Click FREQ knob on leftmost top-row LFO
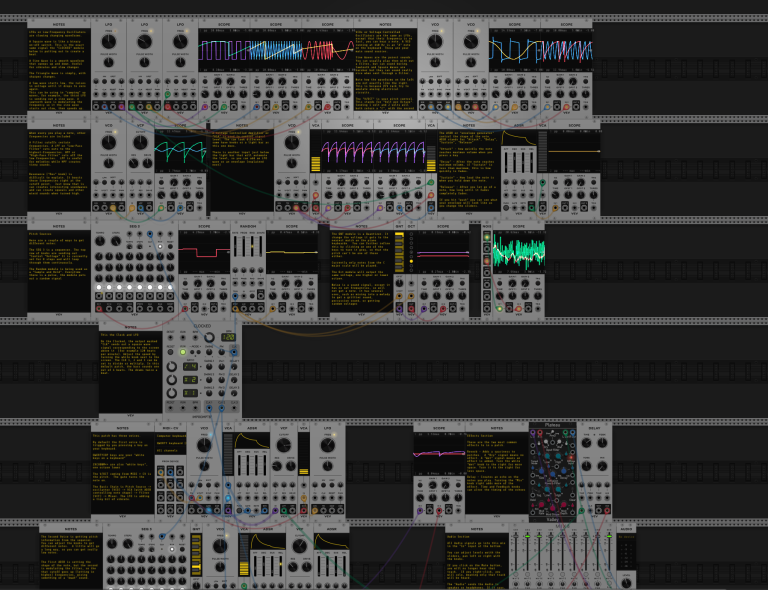Image resolution: width=768 pixels, height=590 pixels. tap(109, 42)
